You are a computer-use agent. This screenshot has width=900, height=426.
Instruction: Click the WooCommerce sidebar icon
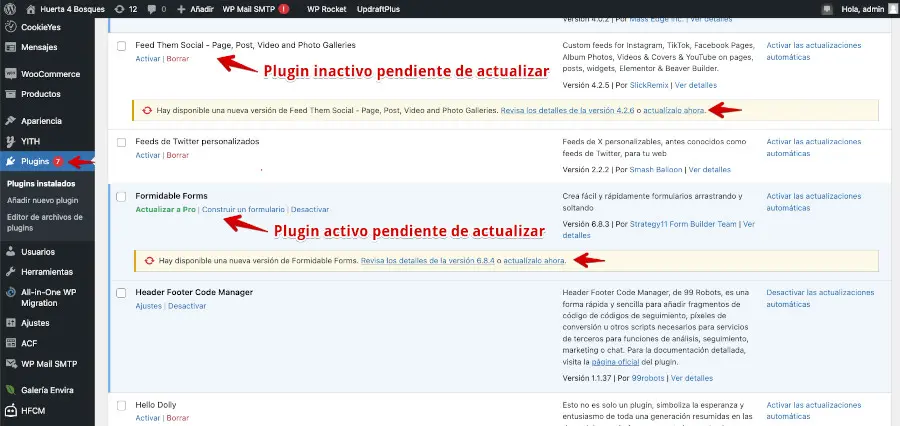[x=10, y=73]
